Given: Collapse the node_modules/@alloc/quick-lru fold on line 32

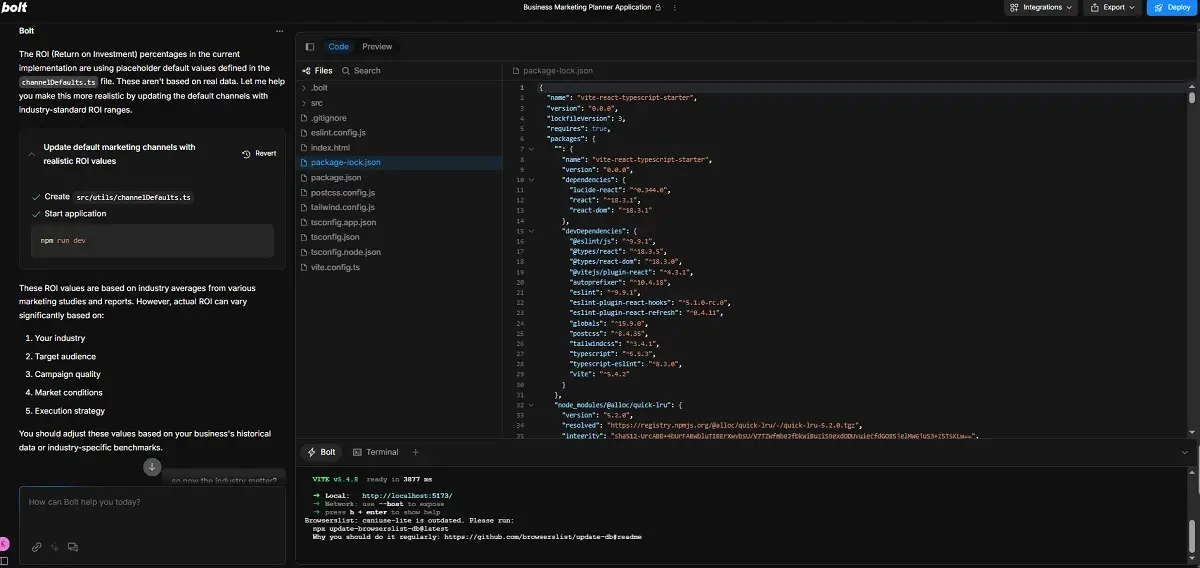Looking at the screenshot, I should 531,404.
